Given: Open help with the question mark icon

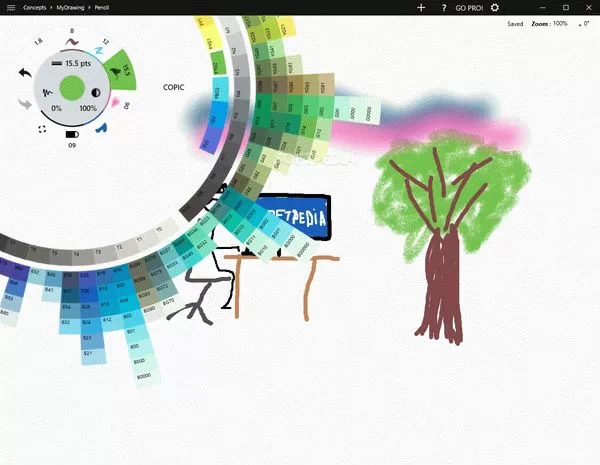Looking at the screenshot, I should click(444, 8).
